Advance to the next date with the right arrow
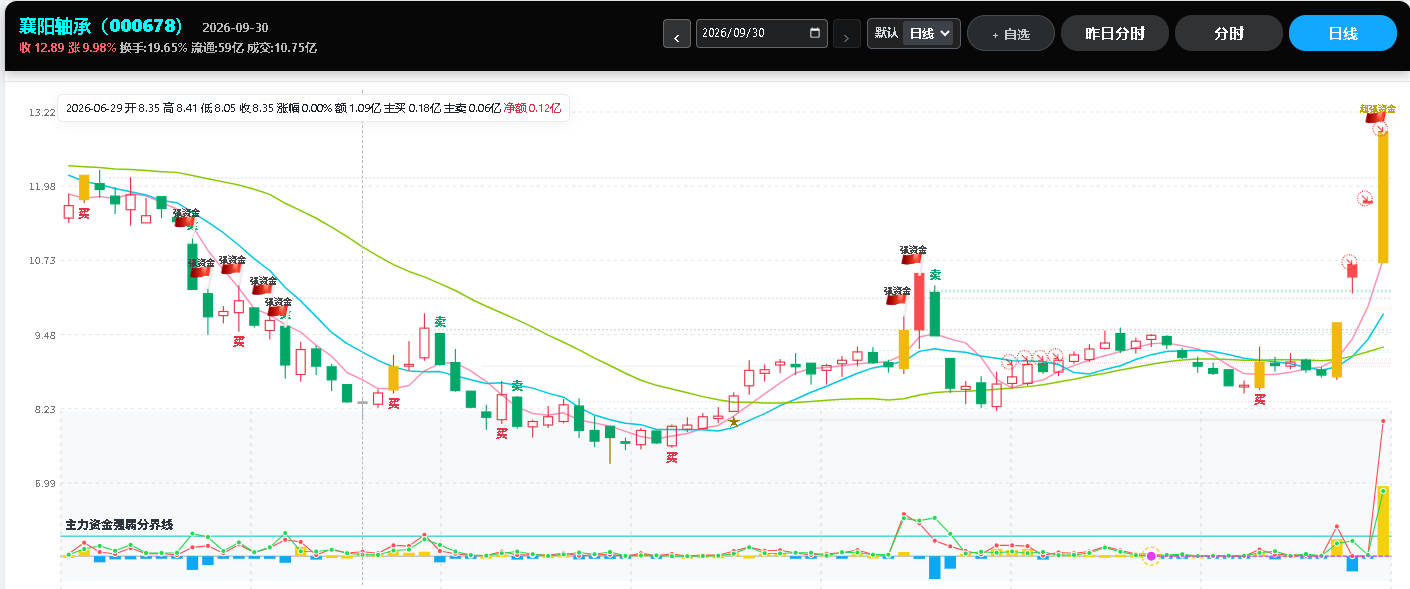Image resolution: width=1410 pixels, height=589 pixels. pyautogui.click(x=846, y=33)
